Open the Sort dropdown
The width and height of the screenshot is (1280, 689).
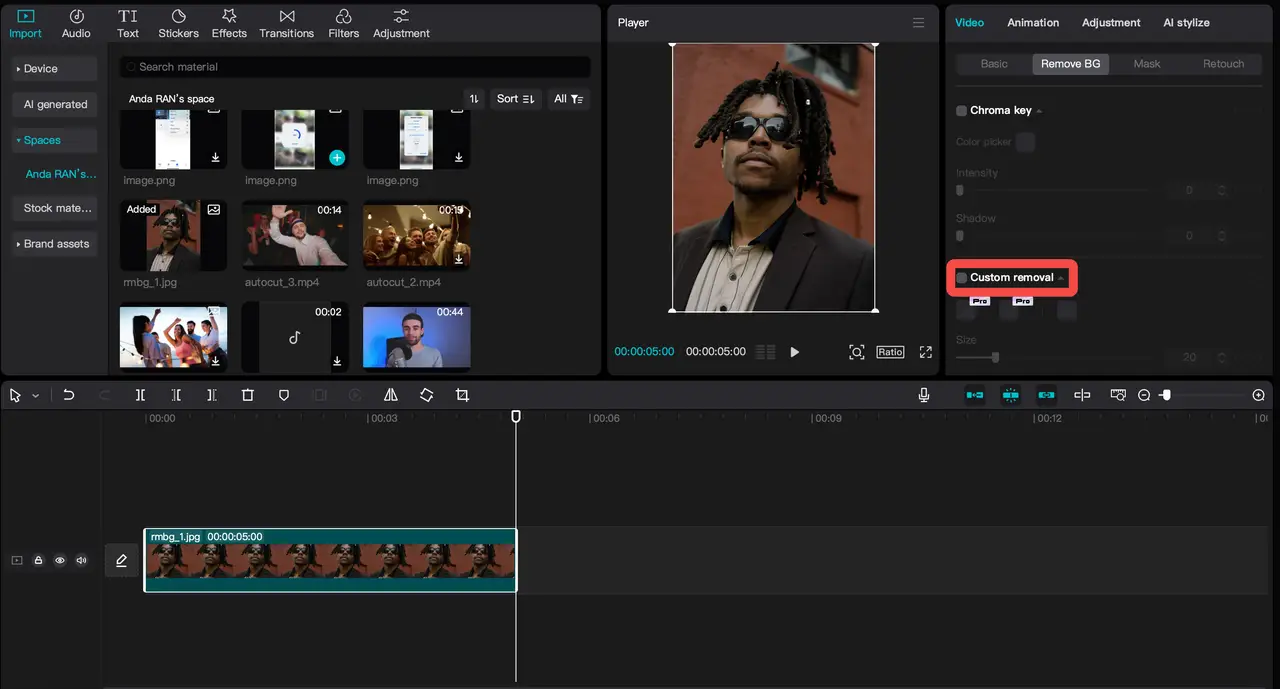(516, 99)
